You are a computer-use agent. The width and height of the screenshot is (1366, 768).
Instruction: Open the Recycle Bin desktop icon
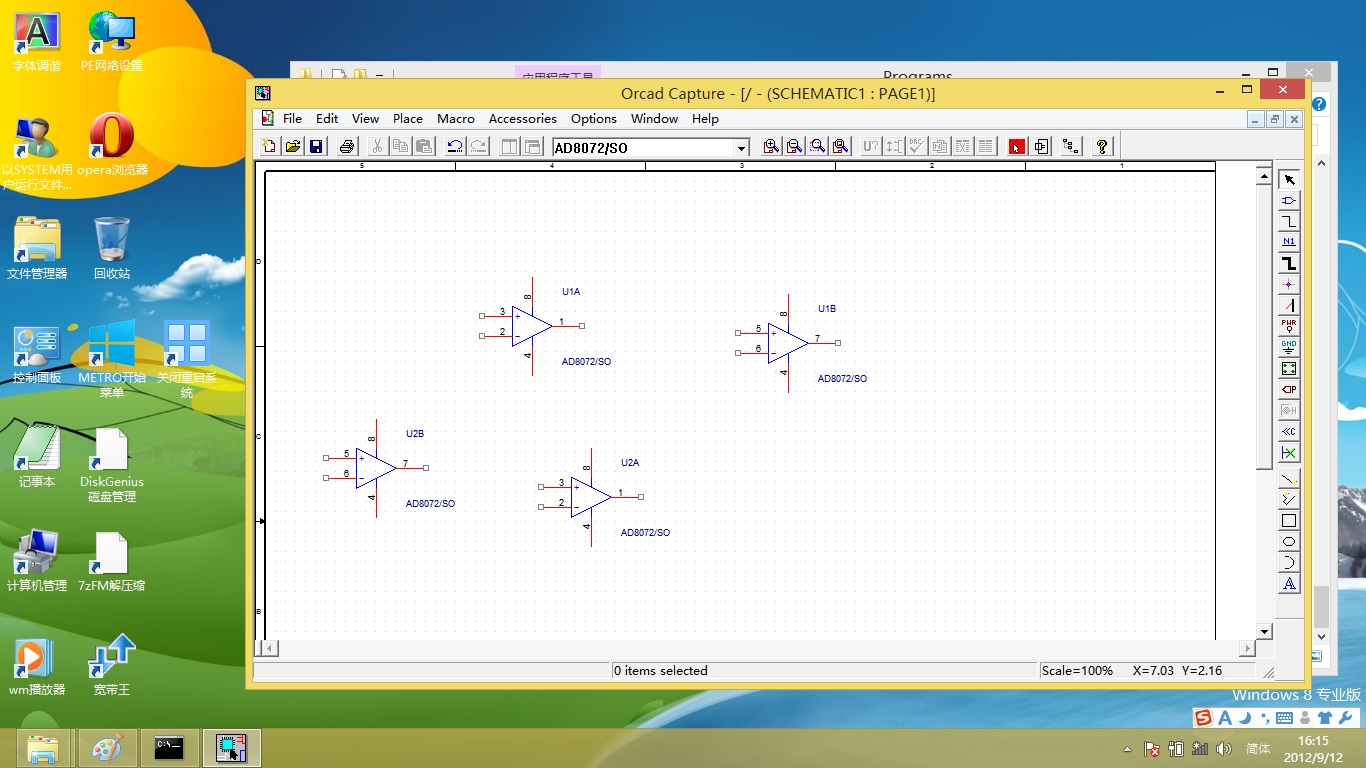(112, 248)
